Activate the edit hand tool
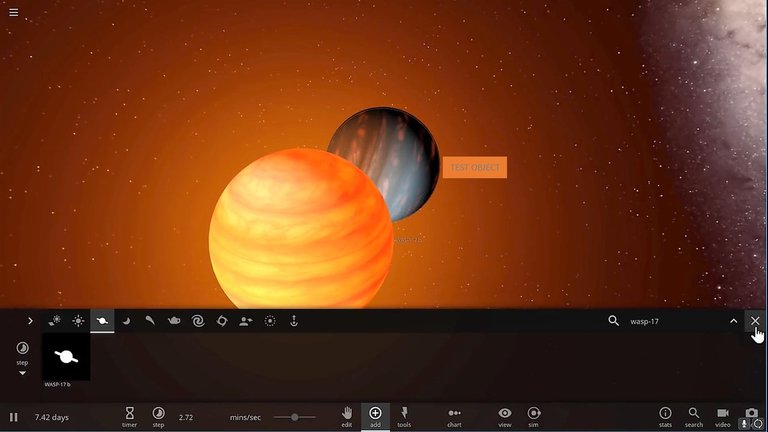 click(x=347, y=417)
